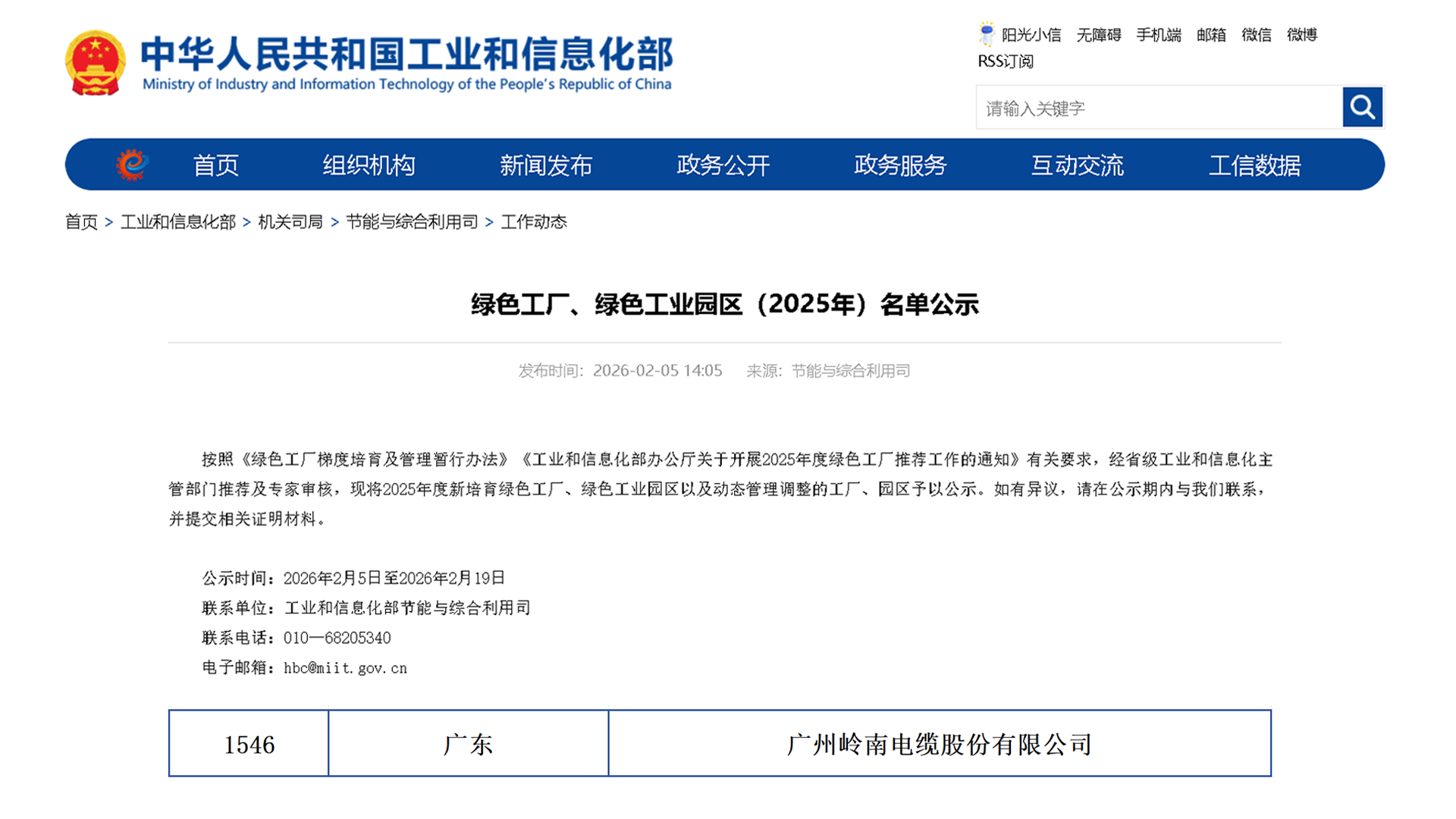This screenshot has height=819, width=1456.
Task: Select the 广州岭南电缆股份有限公司 table row
Action: tap(939, 745)
